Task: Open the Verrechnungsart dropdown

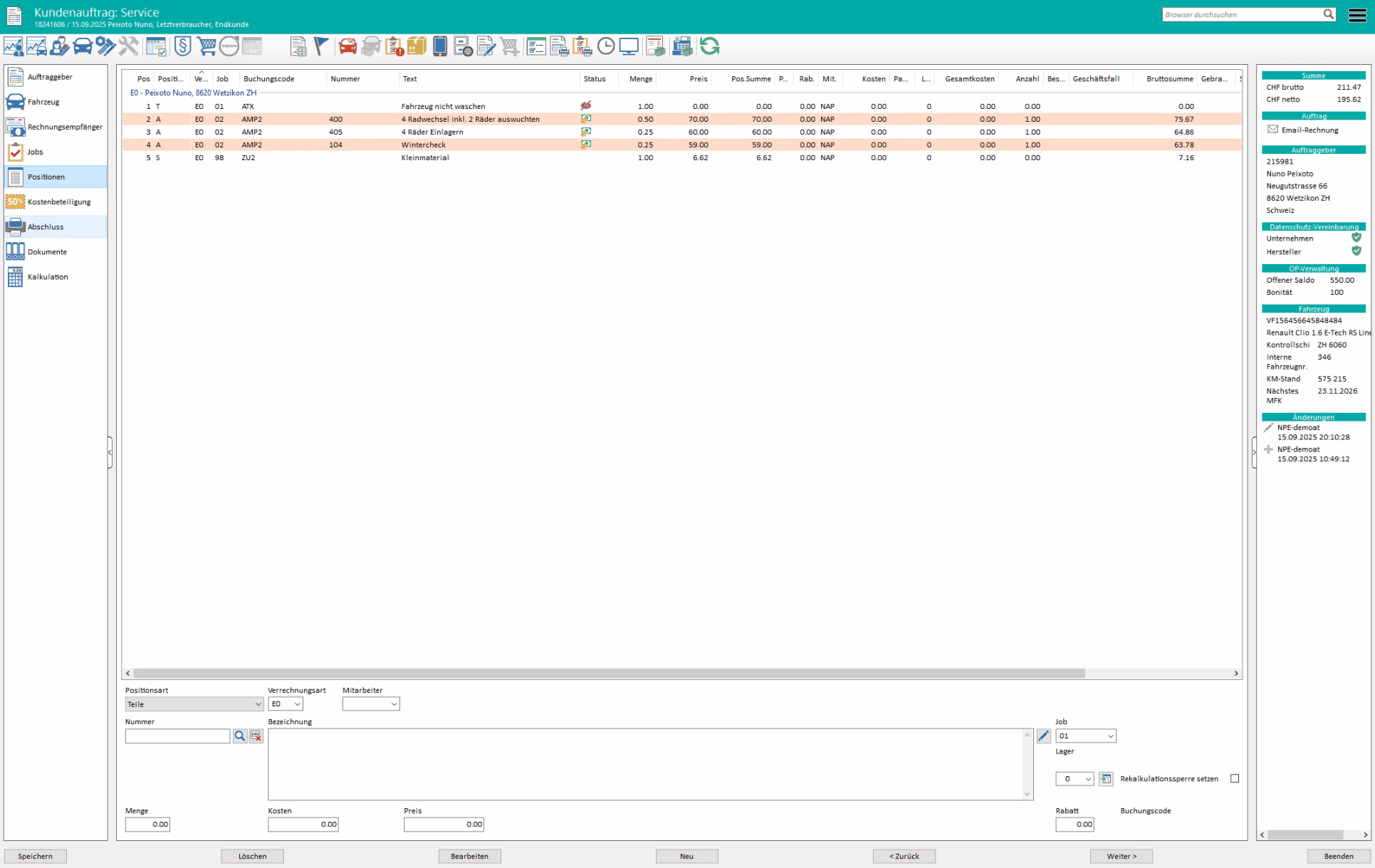Action: click(286, 704)
